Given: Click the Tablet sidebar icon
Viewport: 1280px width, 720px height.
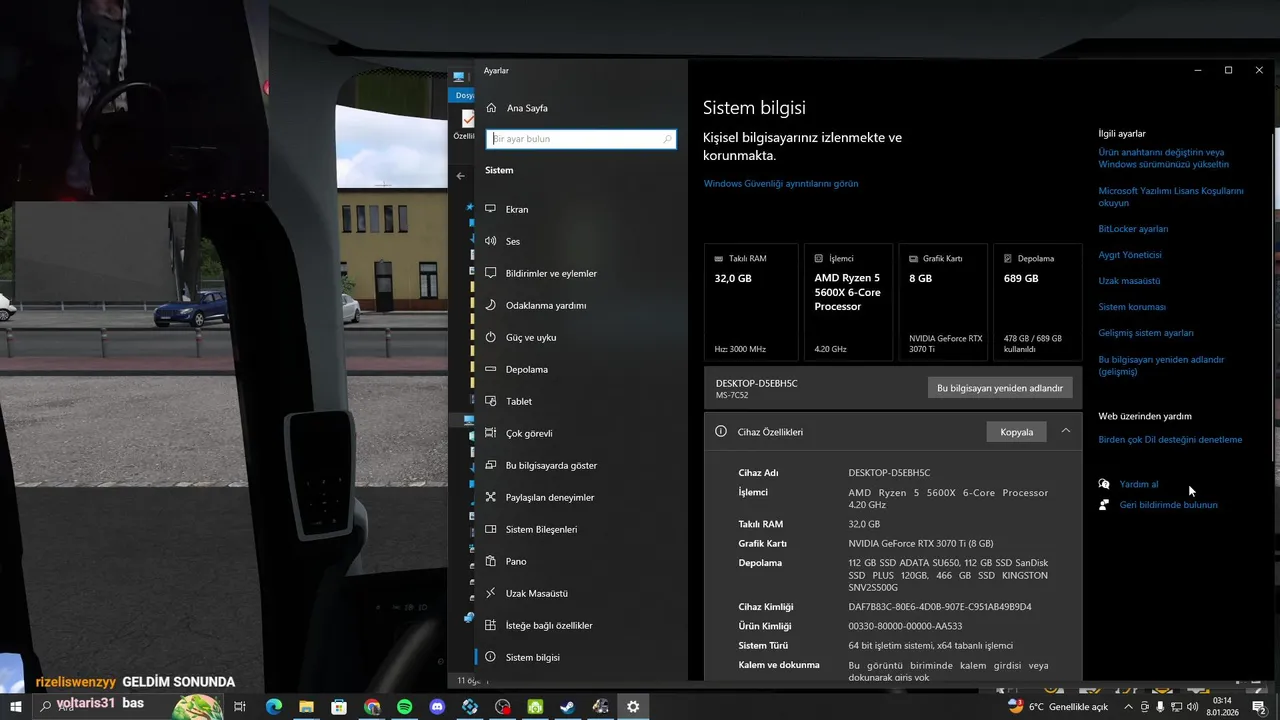Looking at the screenshot, I should coord(490,401).
